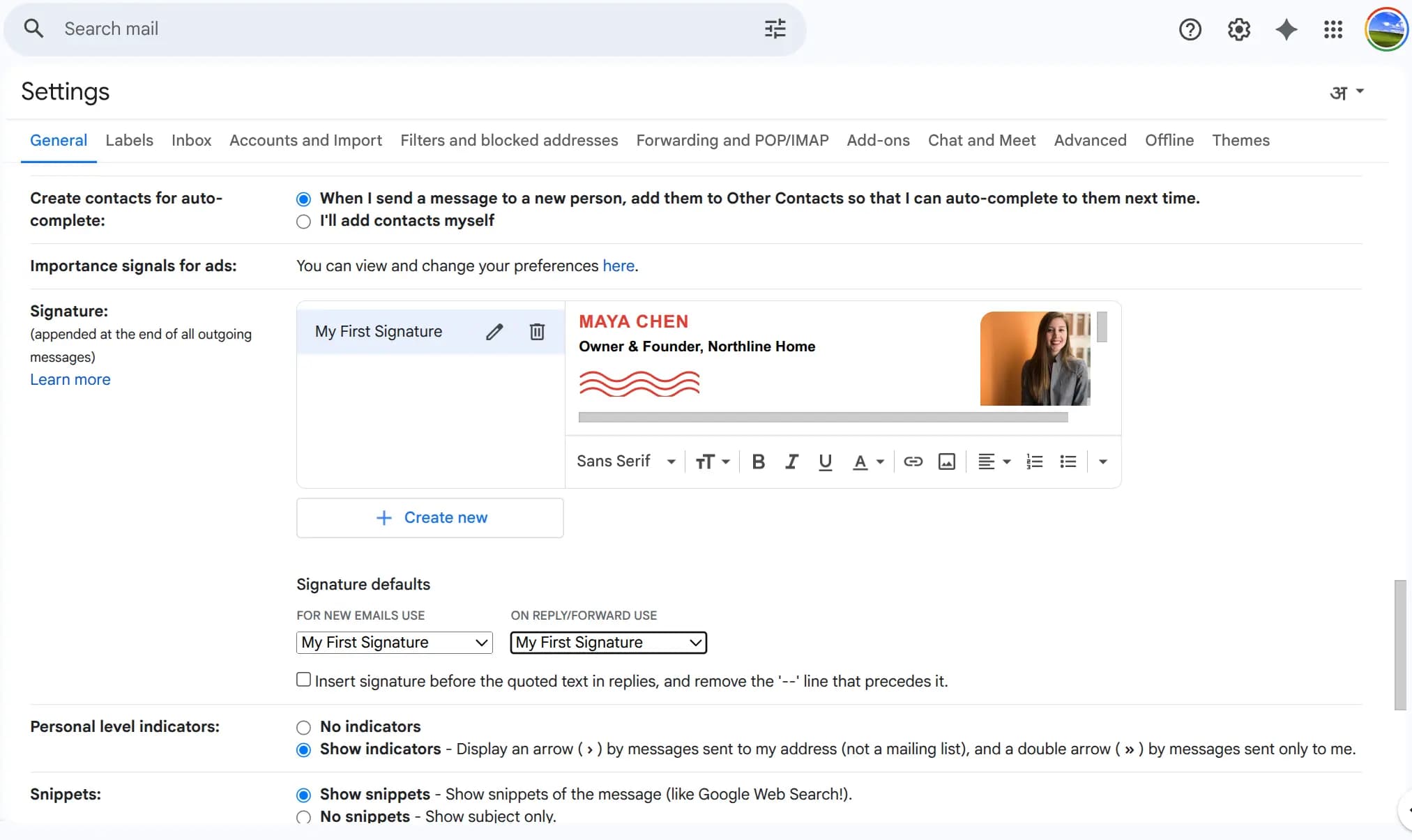Open On Reply/Forward Use signature dropdown
Screen dimensions: 1412x840
click(x=609, y=643)
